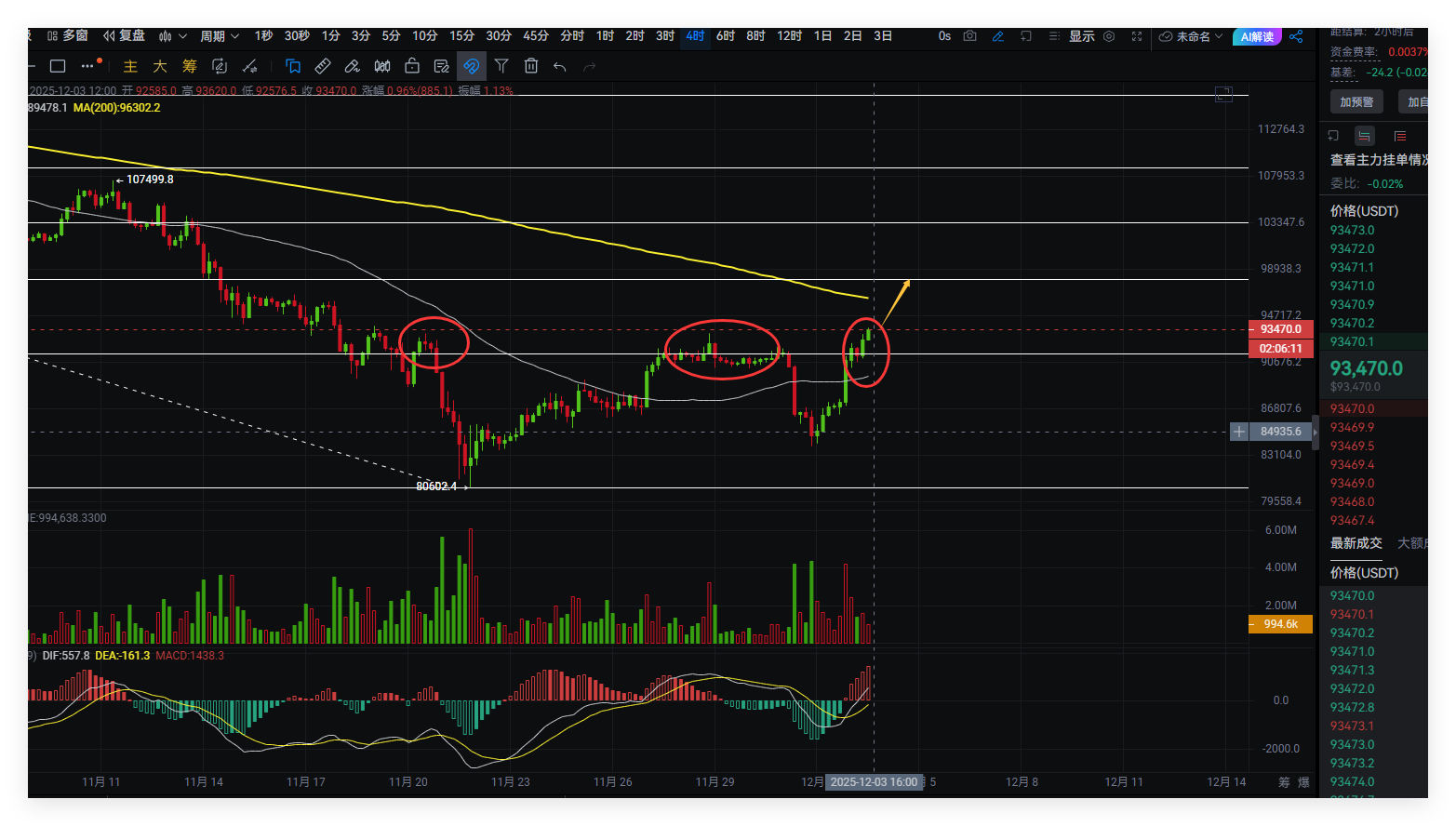Click the trash icon to delete drawings
The width and height of the screenshot is (1456, 826).
531,66
